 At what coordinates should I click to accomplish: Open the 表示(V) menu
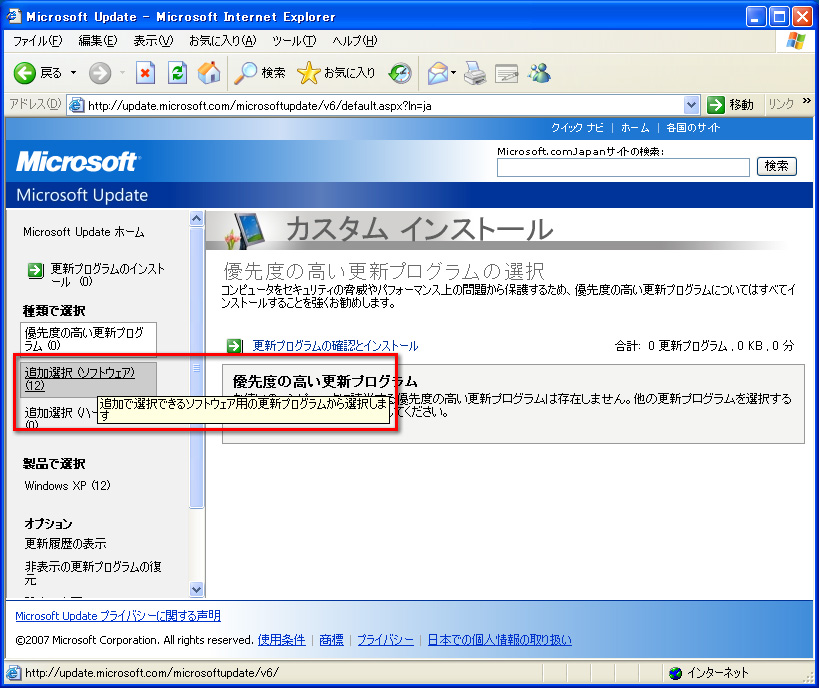coord(153,41)
